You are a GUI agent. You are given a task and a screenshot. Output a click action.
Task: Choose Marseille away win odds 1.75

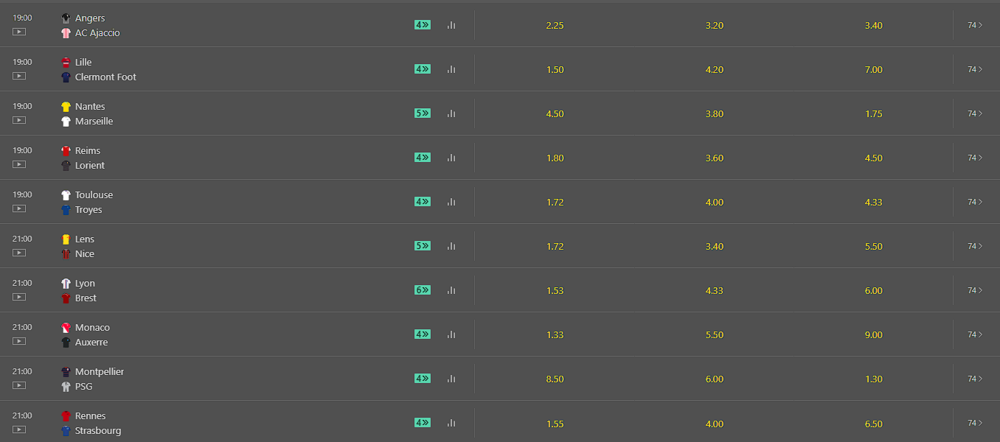pos(873,113)
